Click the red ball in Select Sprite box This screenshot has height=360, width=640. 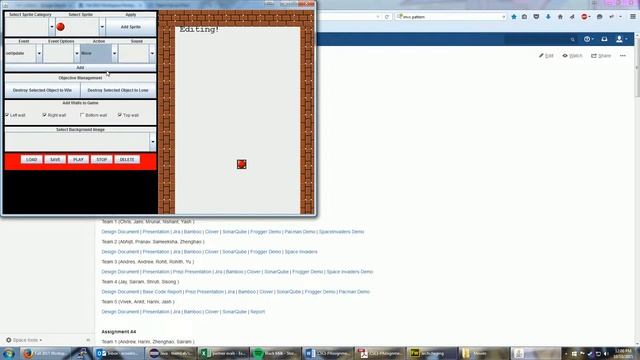click(60, 27)
